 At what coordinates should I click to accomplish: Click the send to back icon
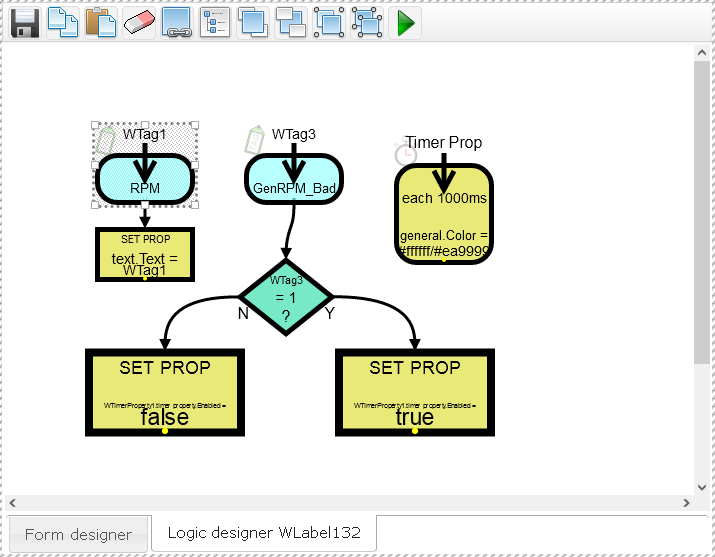point(291,22)
